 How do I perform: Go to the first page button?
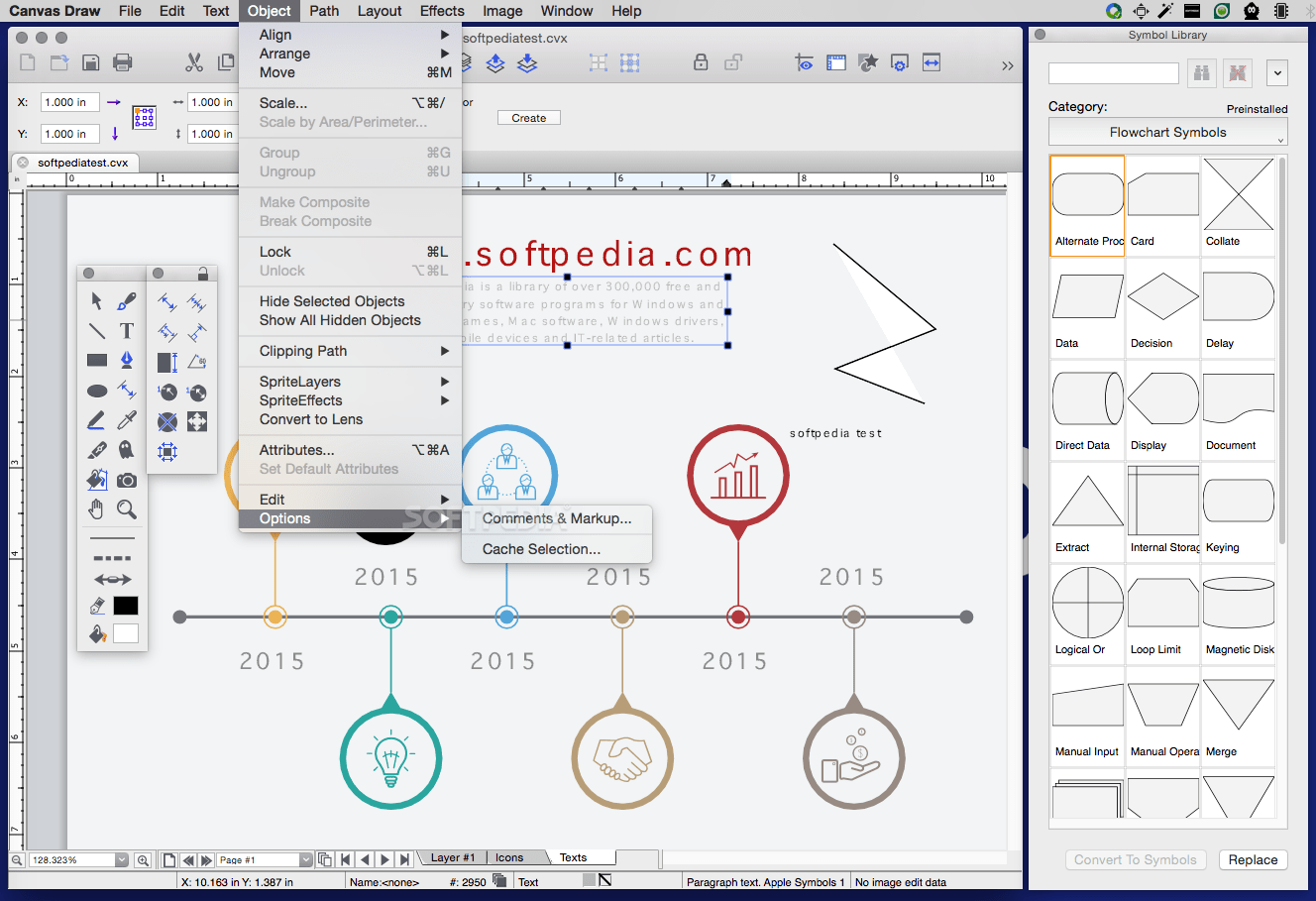click(x=345, y=860)
